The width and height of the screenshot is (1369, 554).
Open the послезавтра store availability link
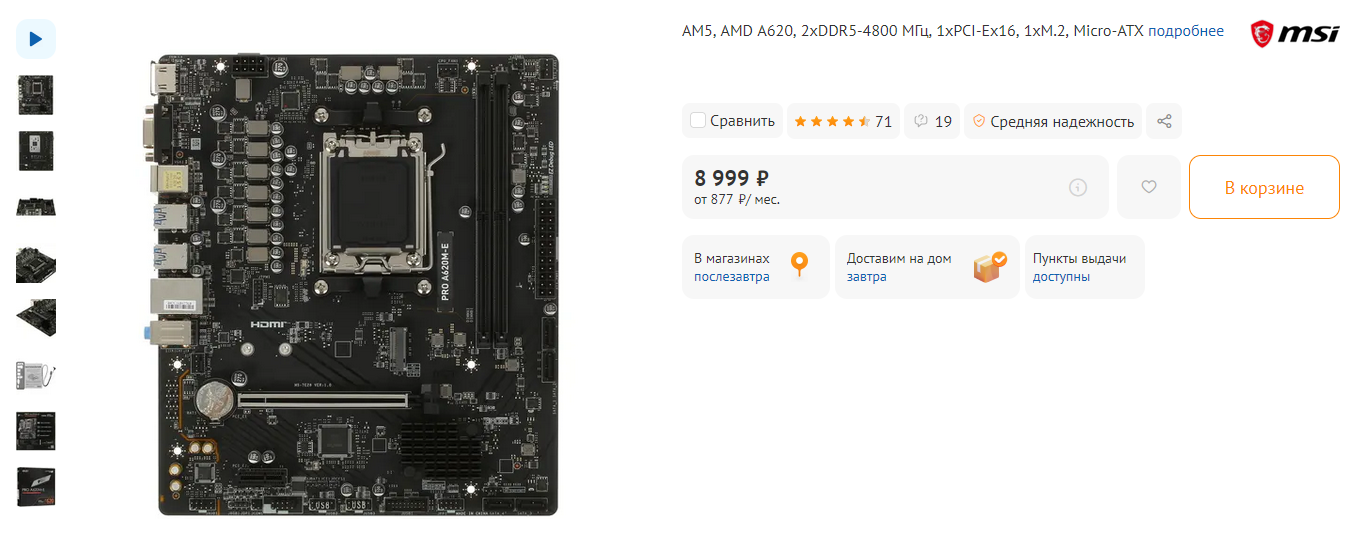tap(732, 277)
